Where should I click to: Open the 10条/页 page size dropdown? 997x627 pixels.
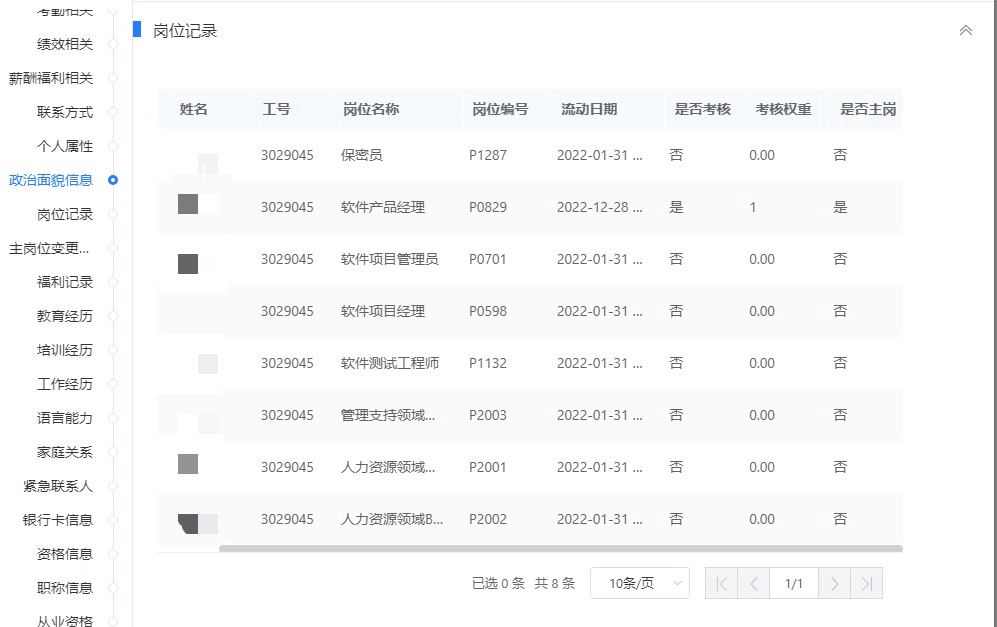pos(638,583)
